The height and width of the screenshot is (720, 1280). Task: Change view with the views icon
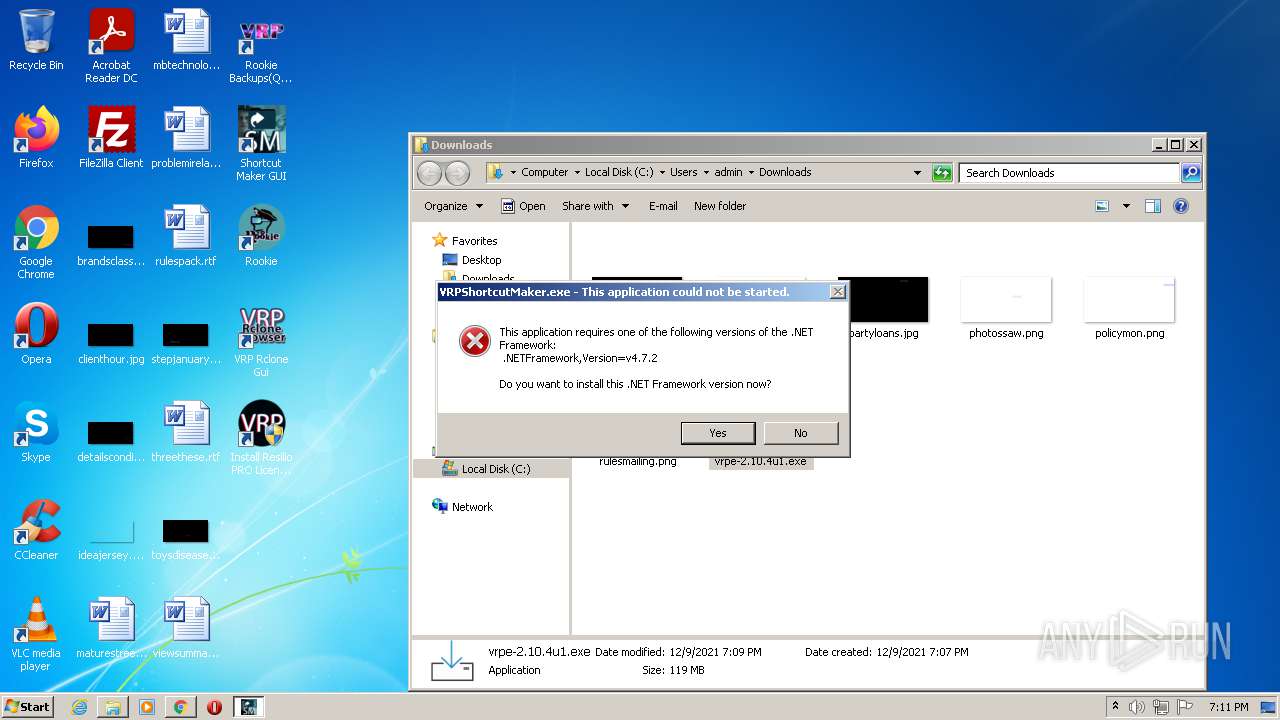[x=1102, y=206]
